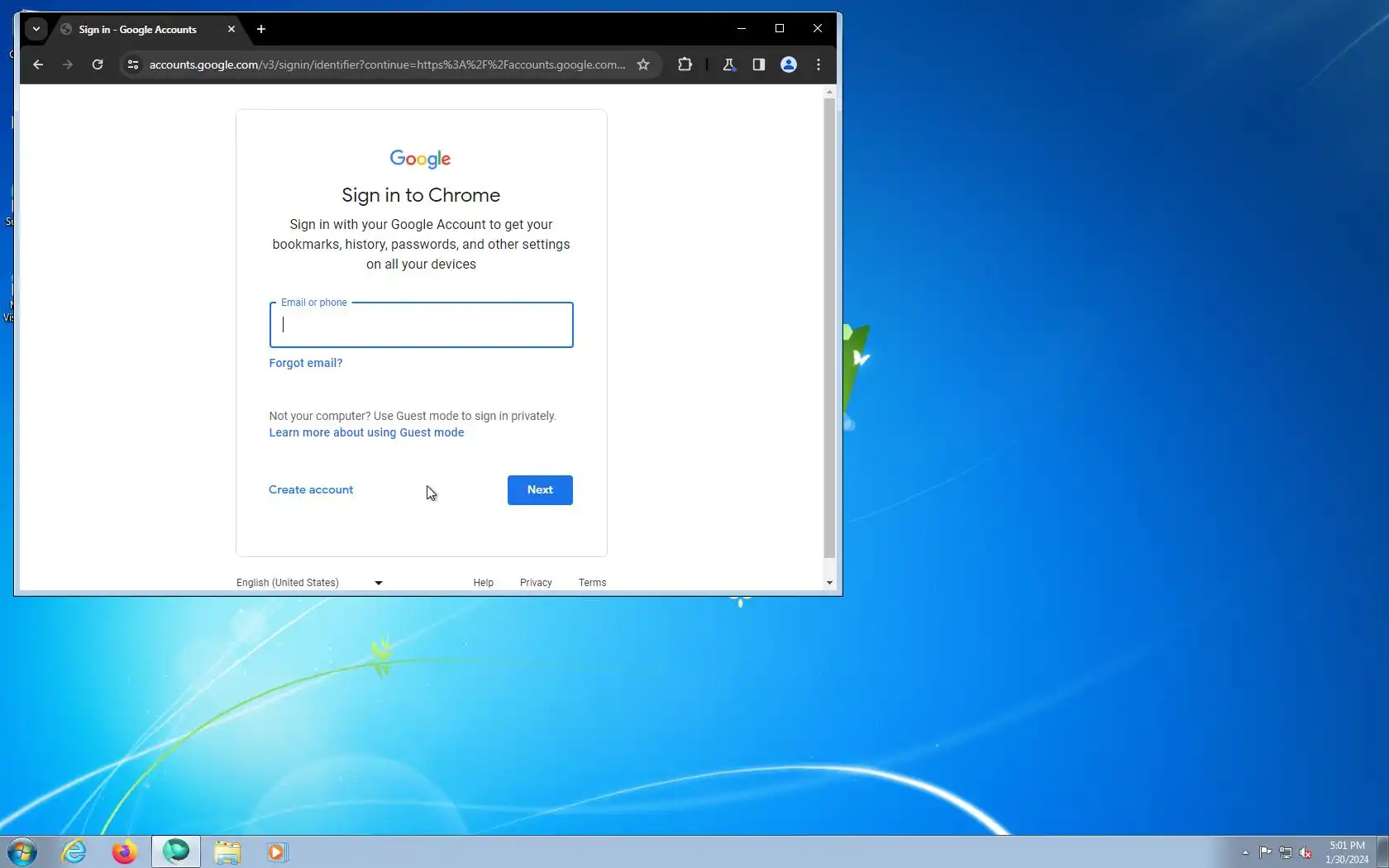Image resolution: width=1389 pixels, height=868 pixels.
Task: Open the Privacy link in footer
Action: (536, 583)
